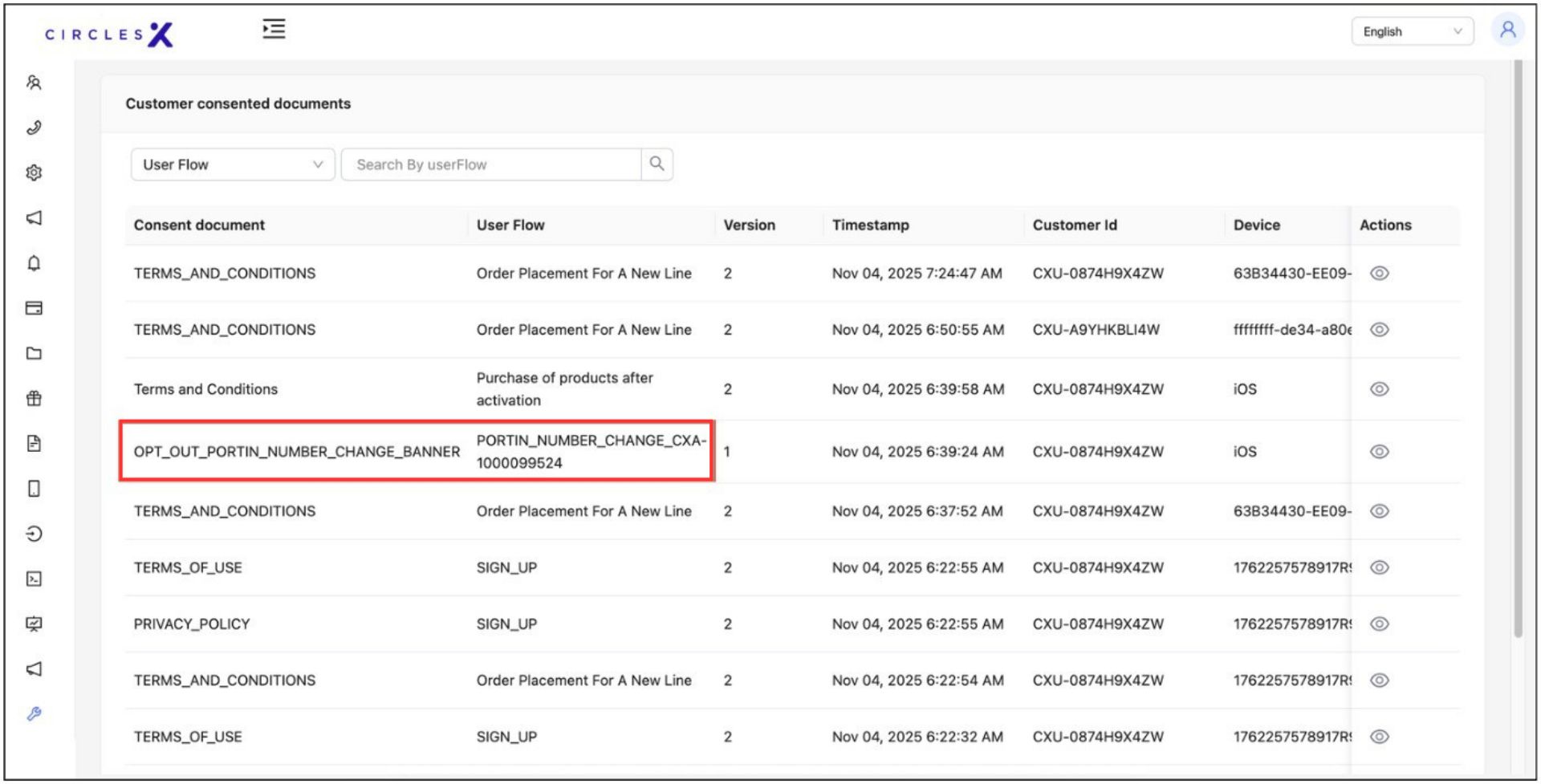This screenshot has height=784, width=1541.
Task: Open the folder icon in the sidebar
Action: pyautogui.click(x=34, y=353)
